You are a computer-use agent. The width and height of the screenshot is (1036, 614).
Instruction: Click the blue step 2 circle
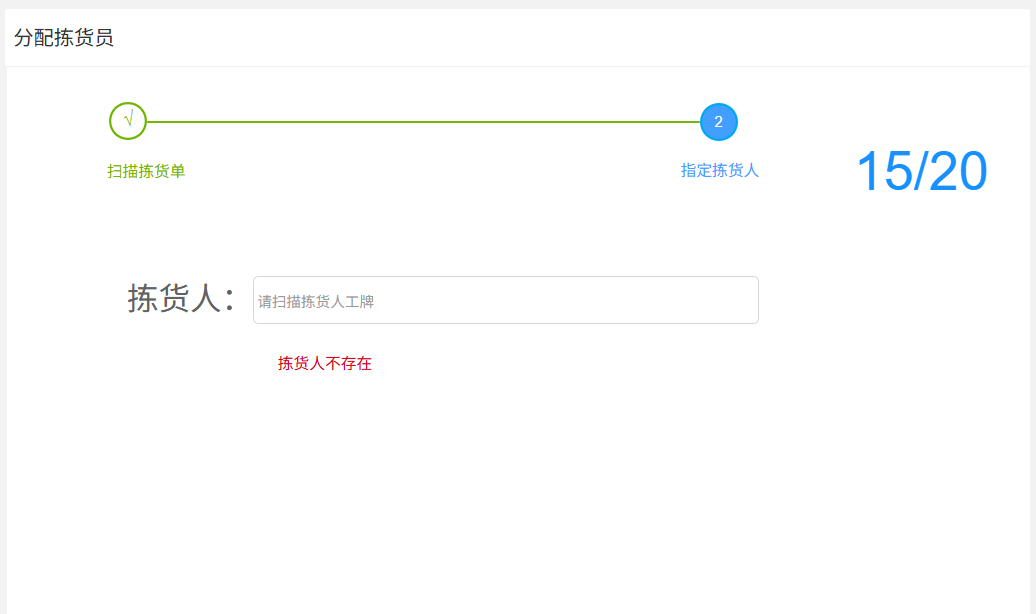click(719, 122)
